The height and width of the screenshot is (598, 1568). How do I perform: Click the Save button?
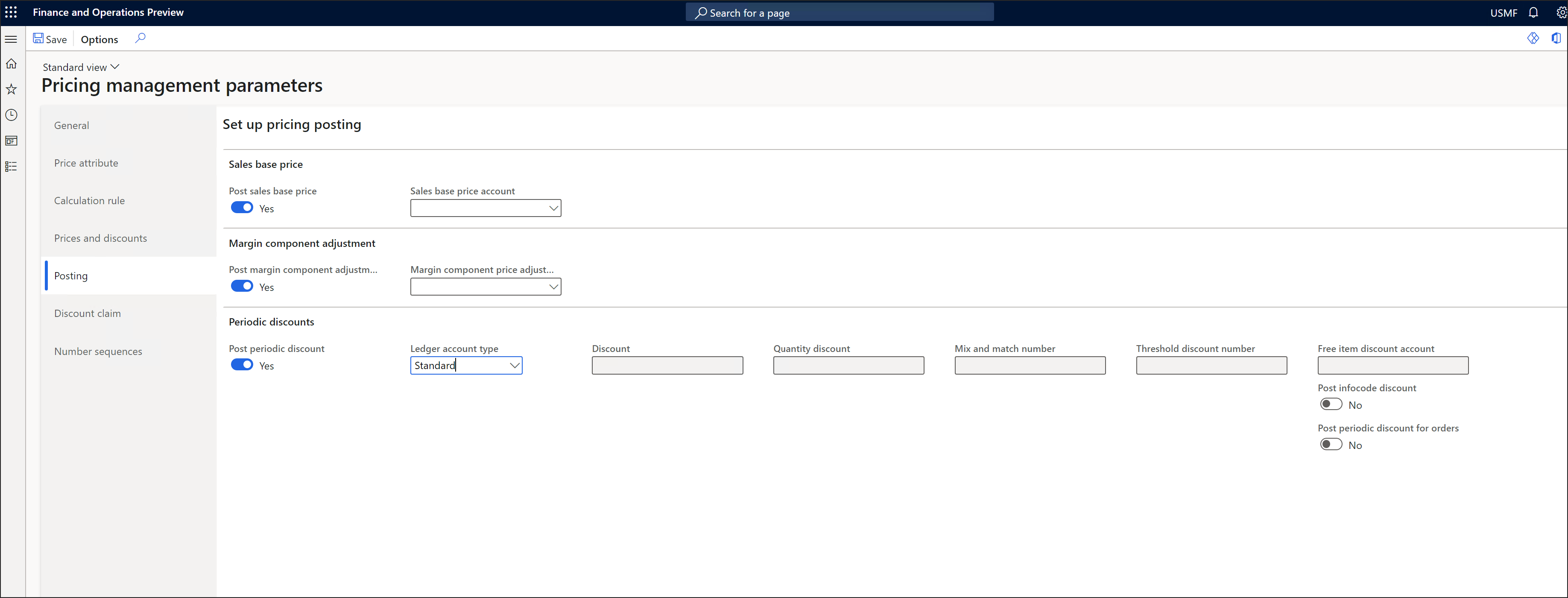[50, 38]
